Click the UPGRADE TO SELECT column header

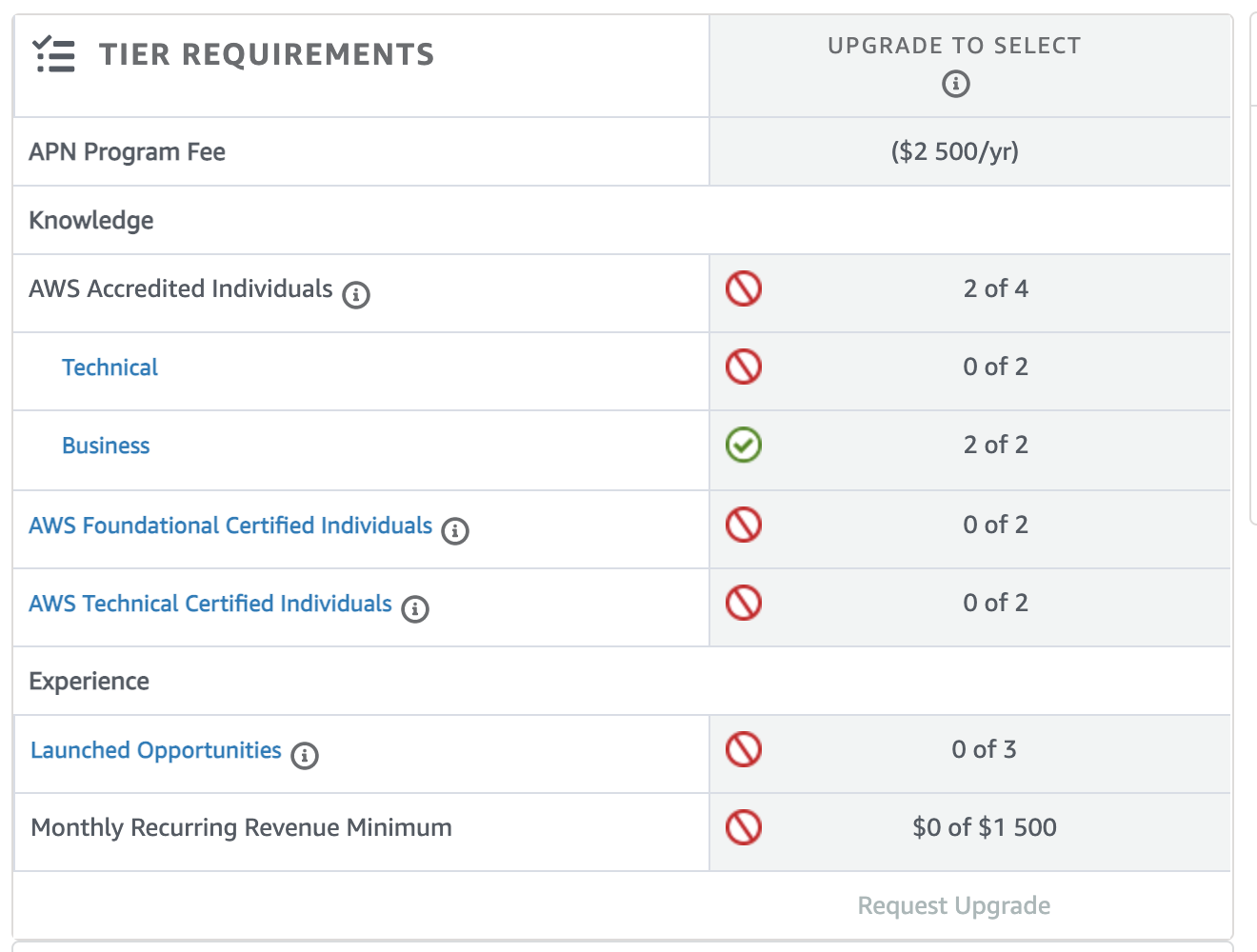954,46
